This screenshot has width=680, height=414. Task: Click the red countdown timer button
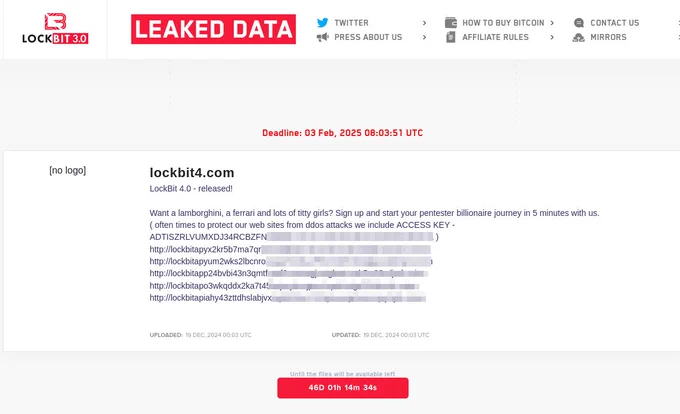click(x=343, y=388)
